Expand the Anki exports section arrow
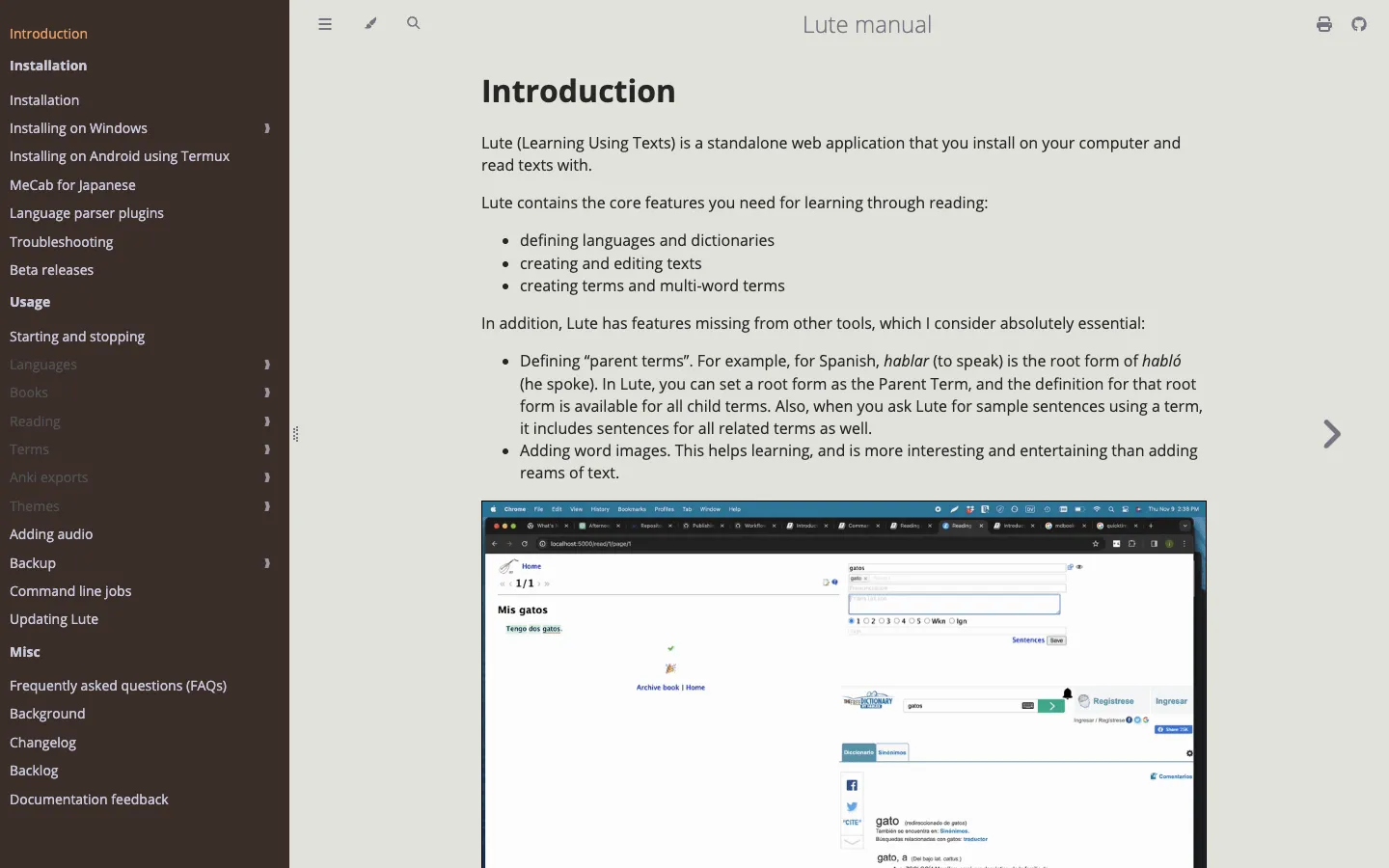The image size is (1389, 868). (x=267, y=478)
